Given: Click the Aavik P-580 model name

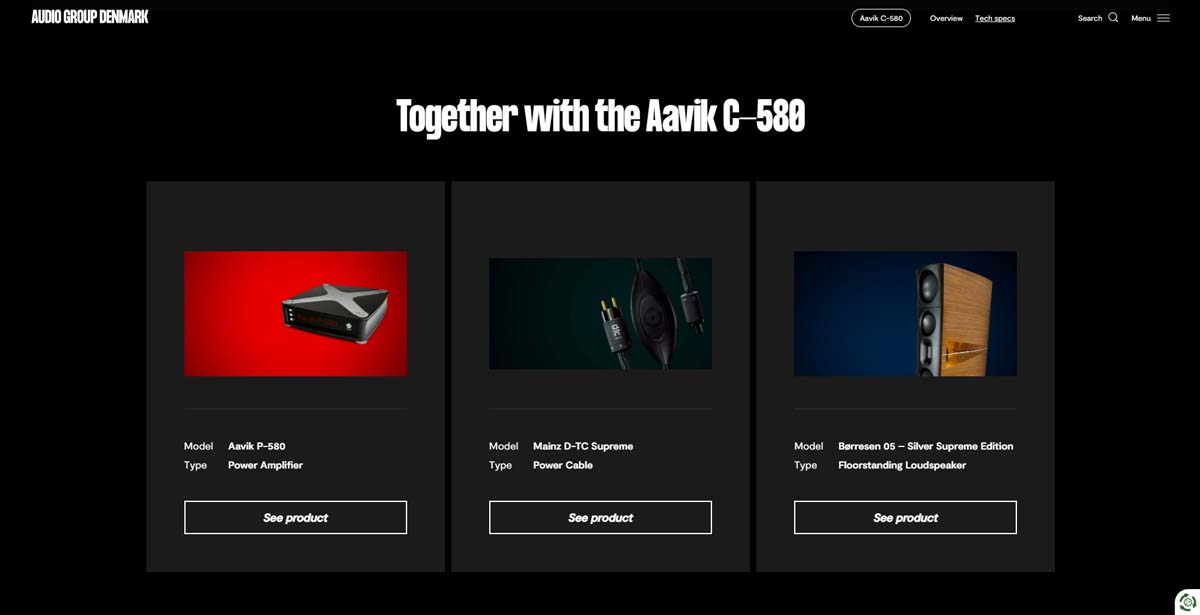Looking at the screenshot, I should point(257,446).
